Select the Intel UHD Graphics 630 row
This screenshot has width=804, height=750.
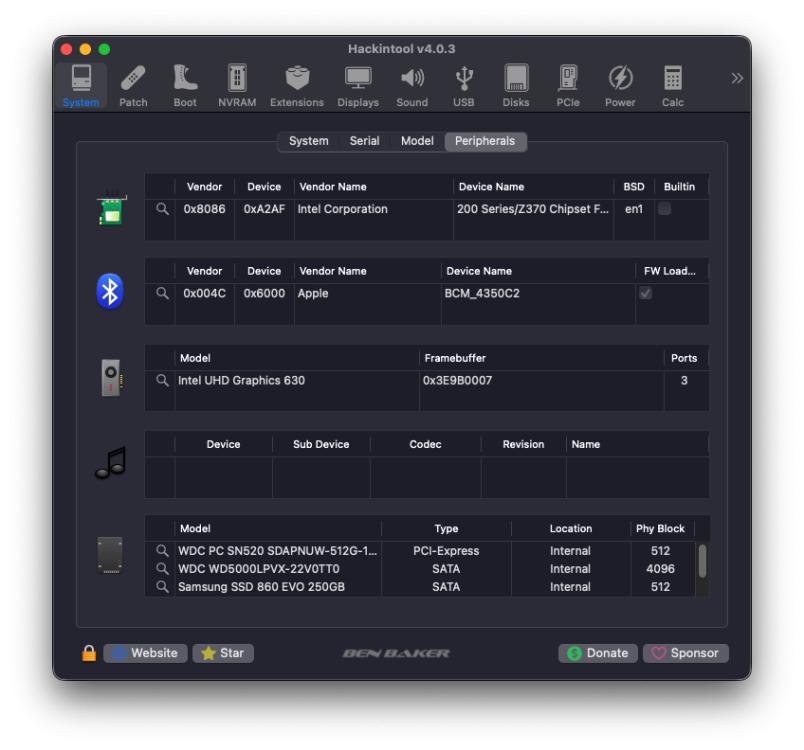click(x=427, y=380)
